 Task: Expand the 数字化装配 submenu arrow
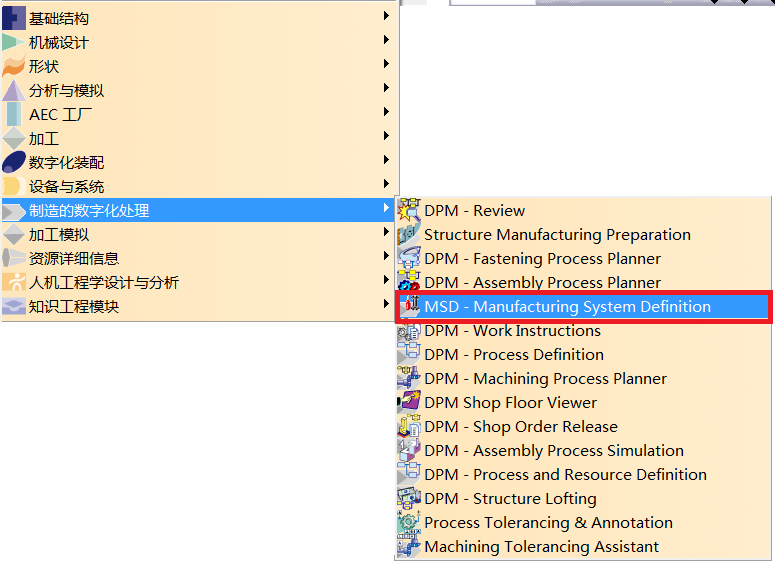pyautogui.click(x=386, y=160)
